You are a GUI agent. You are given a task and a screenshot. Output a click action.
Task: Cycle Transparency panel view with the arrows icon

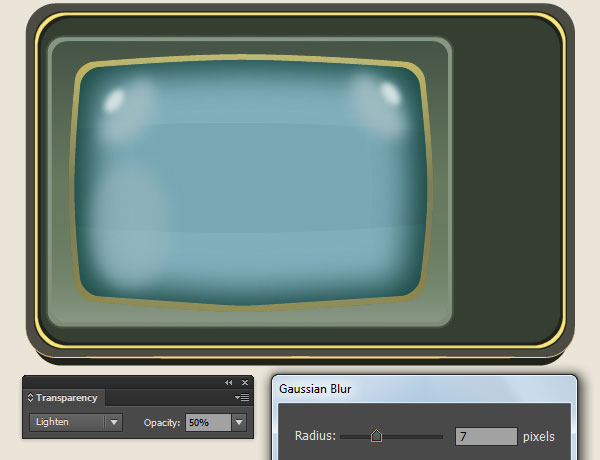(31, 398)
